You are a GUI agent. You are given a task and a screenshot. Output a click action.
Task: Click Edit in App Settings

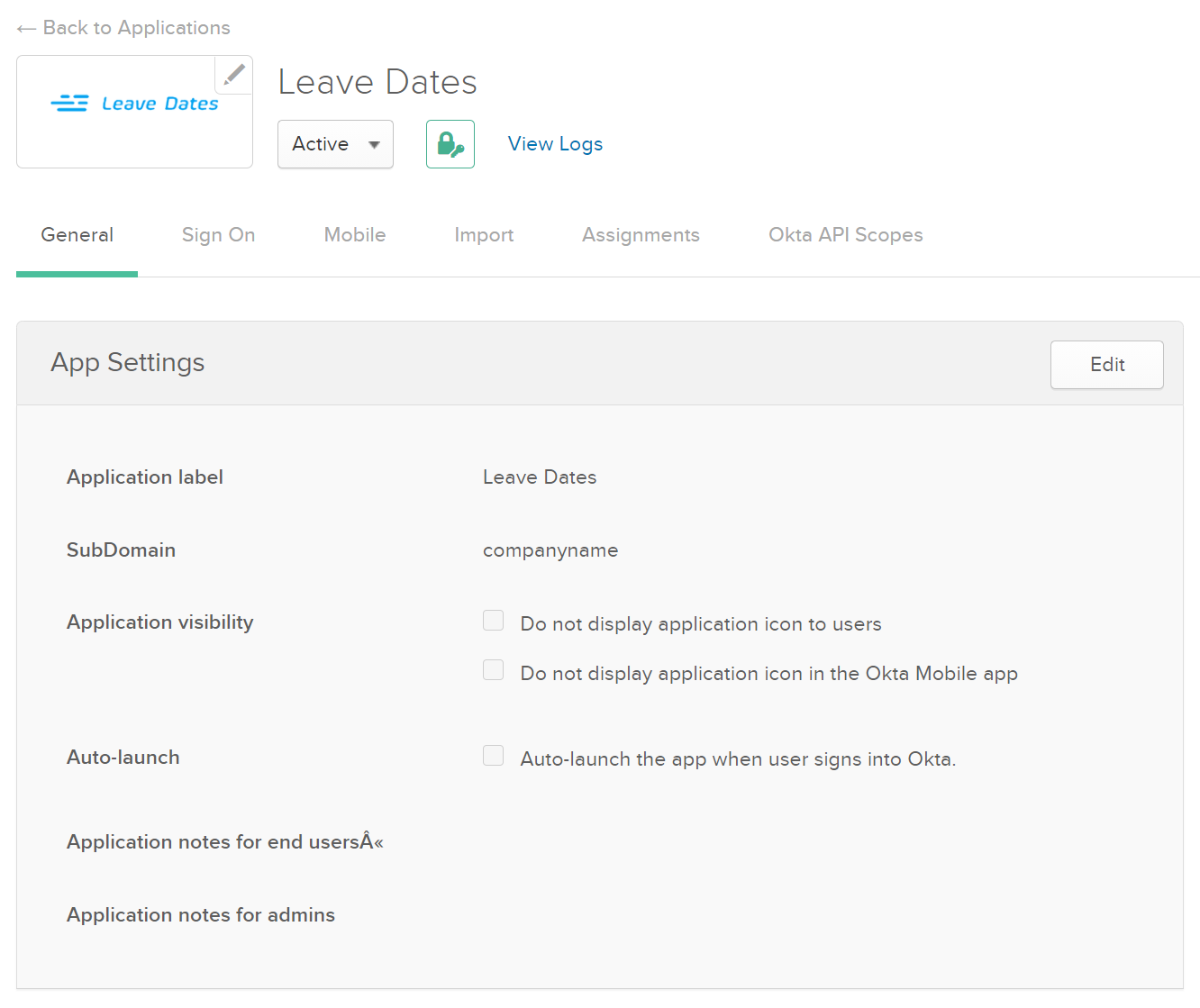[1107, 365]
